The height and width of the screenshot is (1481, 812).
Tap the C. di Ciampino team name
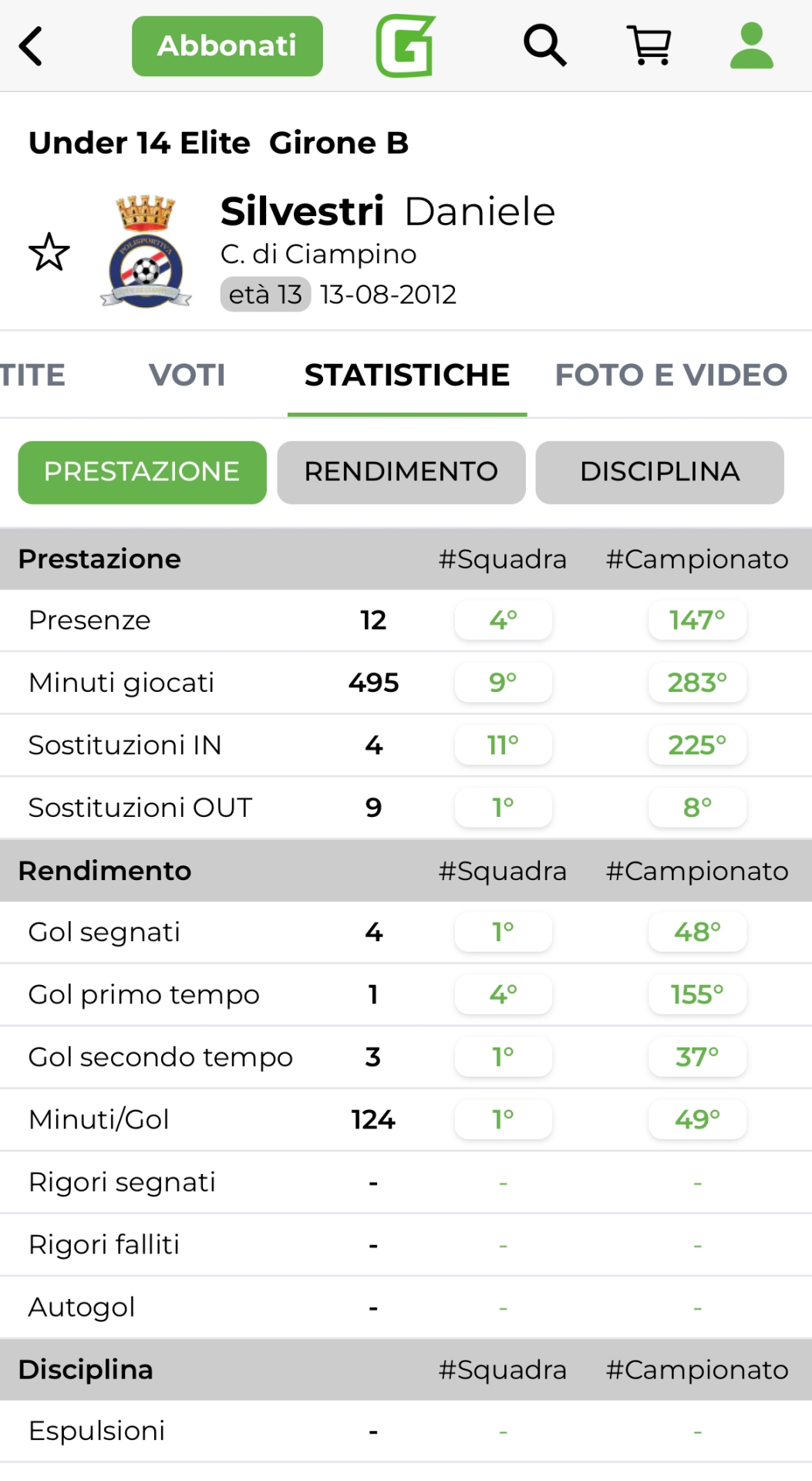coord(318,254)
